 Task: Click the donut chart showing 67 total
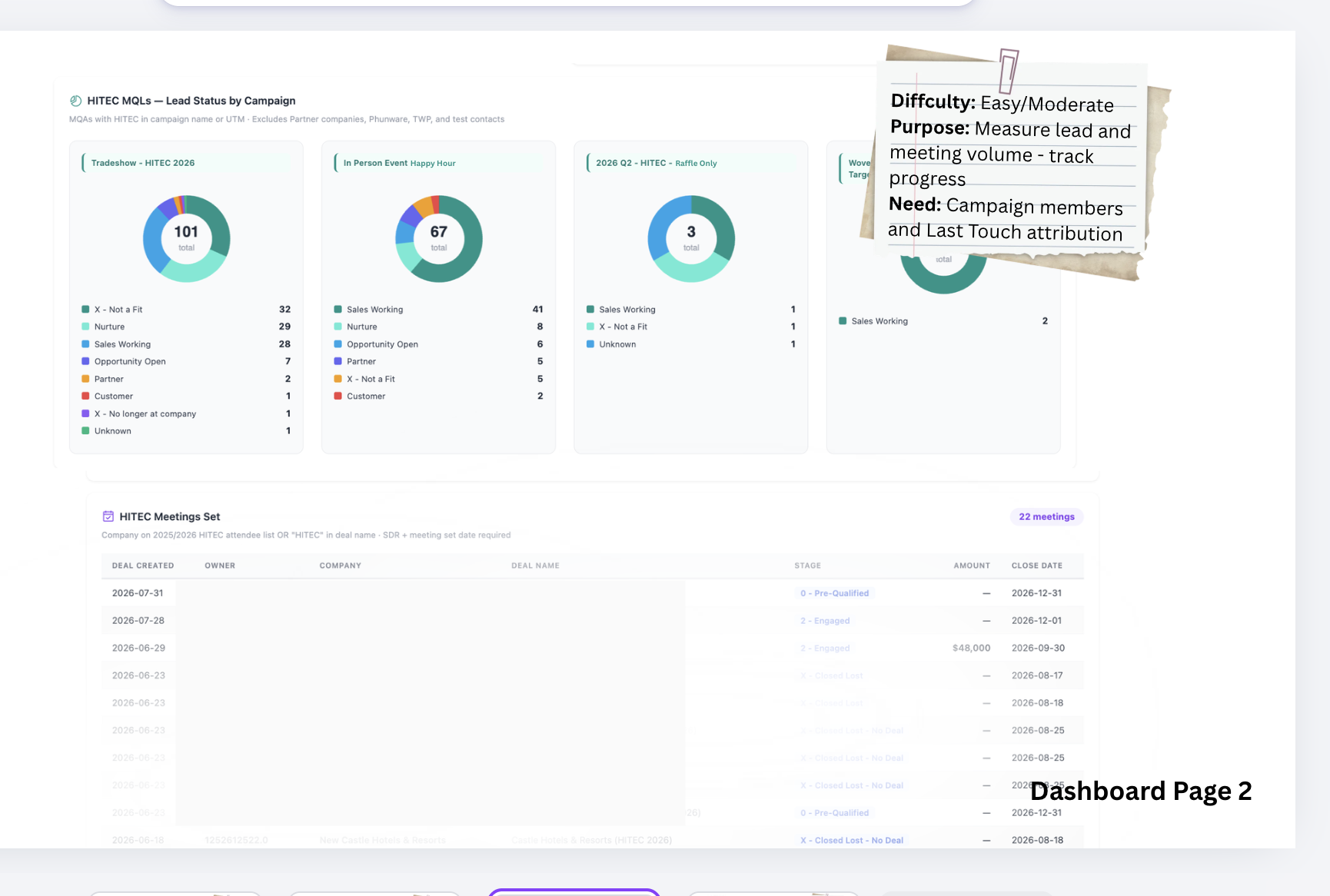(439, 239)
